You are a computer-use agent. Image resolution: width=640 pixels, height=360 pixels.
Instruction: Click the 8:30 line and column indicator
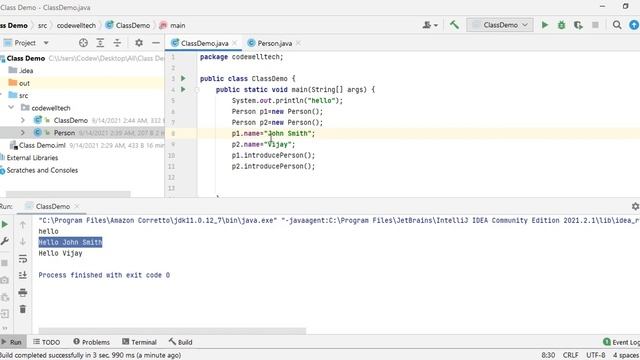pos(548,355)
